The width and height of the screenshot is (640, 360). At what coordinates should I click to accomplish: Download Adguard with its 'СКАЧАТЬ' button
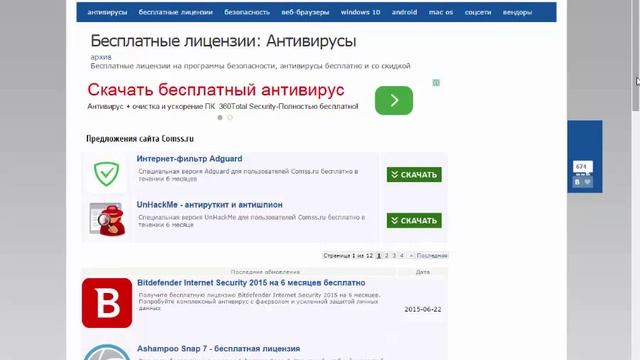pos(414,175)
